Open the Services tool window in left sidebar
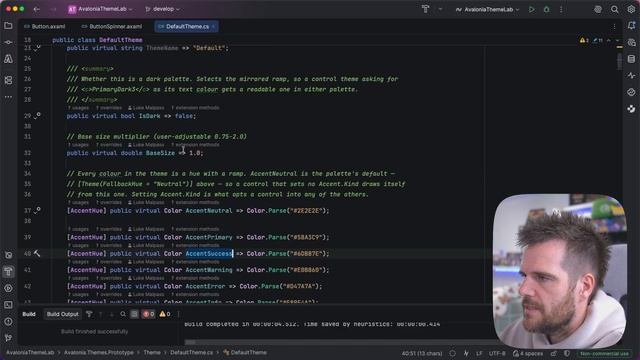Screen dimensions: 640x360 pos(8,288)
